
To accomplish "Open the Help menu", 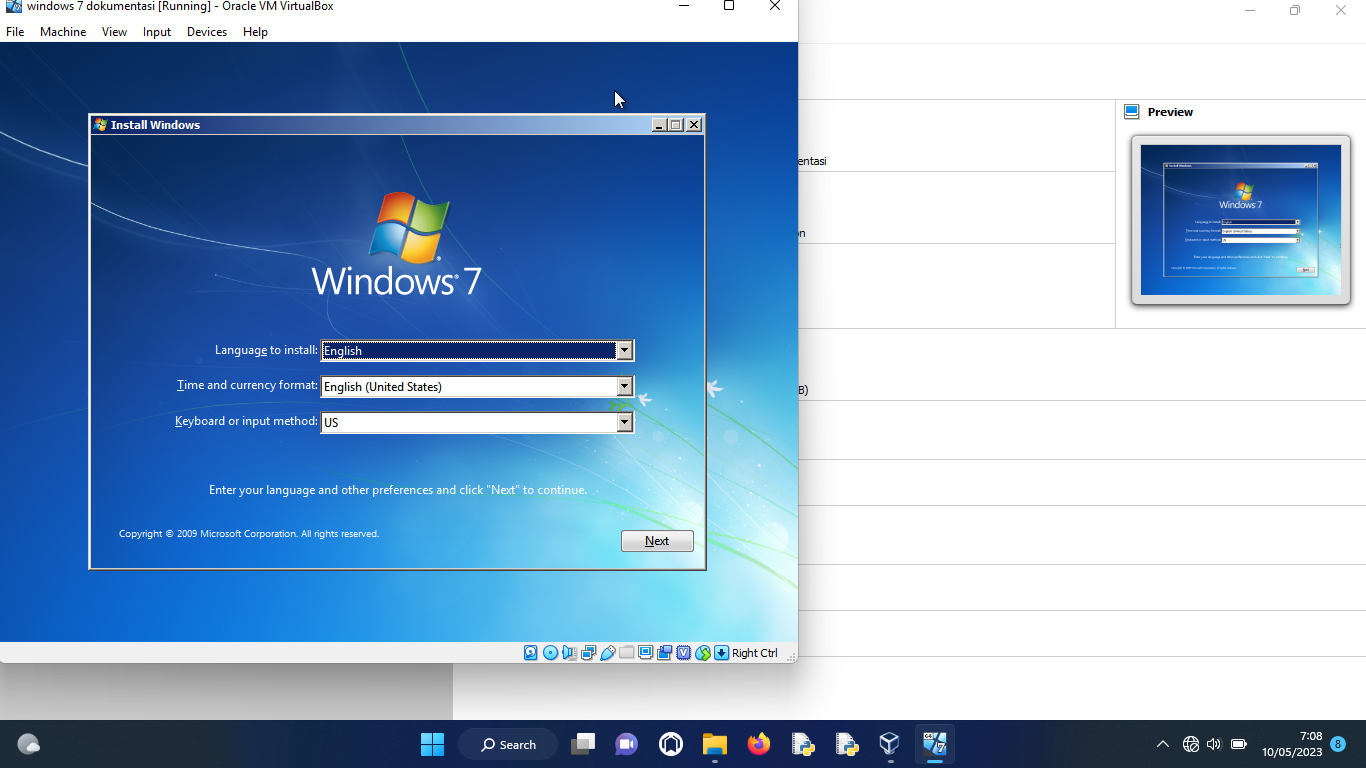I will click(x=255, y=32).
